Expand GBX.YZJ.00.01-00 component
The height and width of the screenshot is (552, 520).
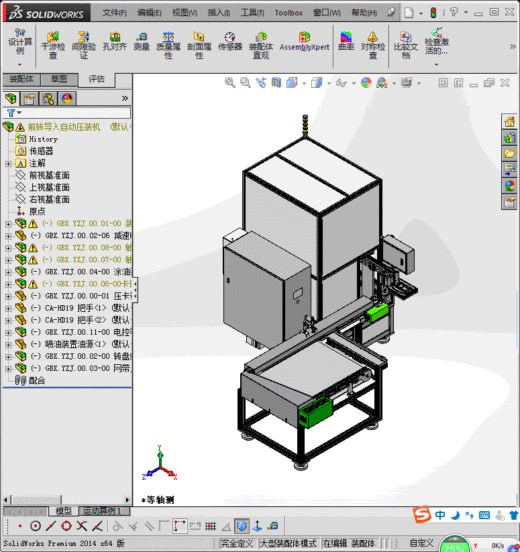click(x=8, y=224)
